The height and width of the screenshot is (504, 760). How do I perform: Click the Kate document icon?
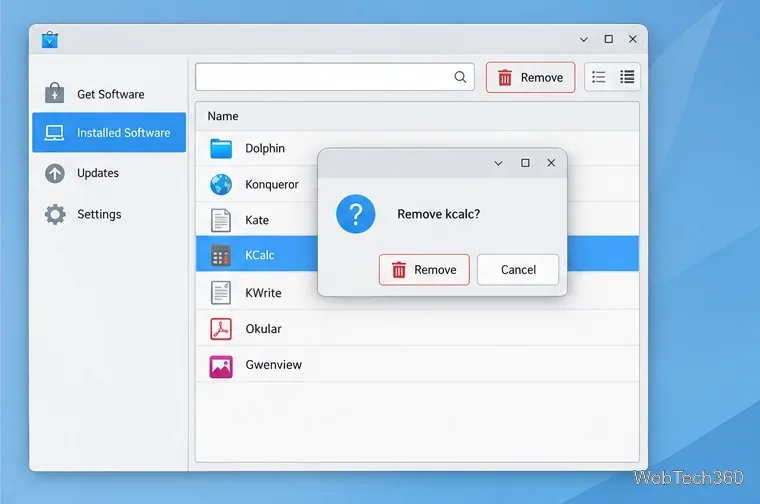click(x=221, y=220)
